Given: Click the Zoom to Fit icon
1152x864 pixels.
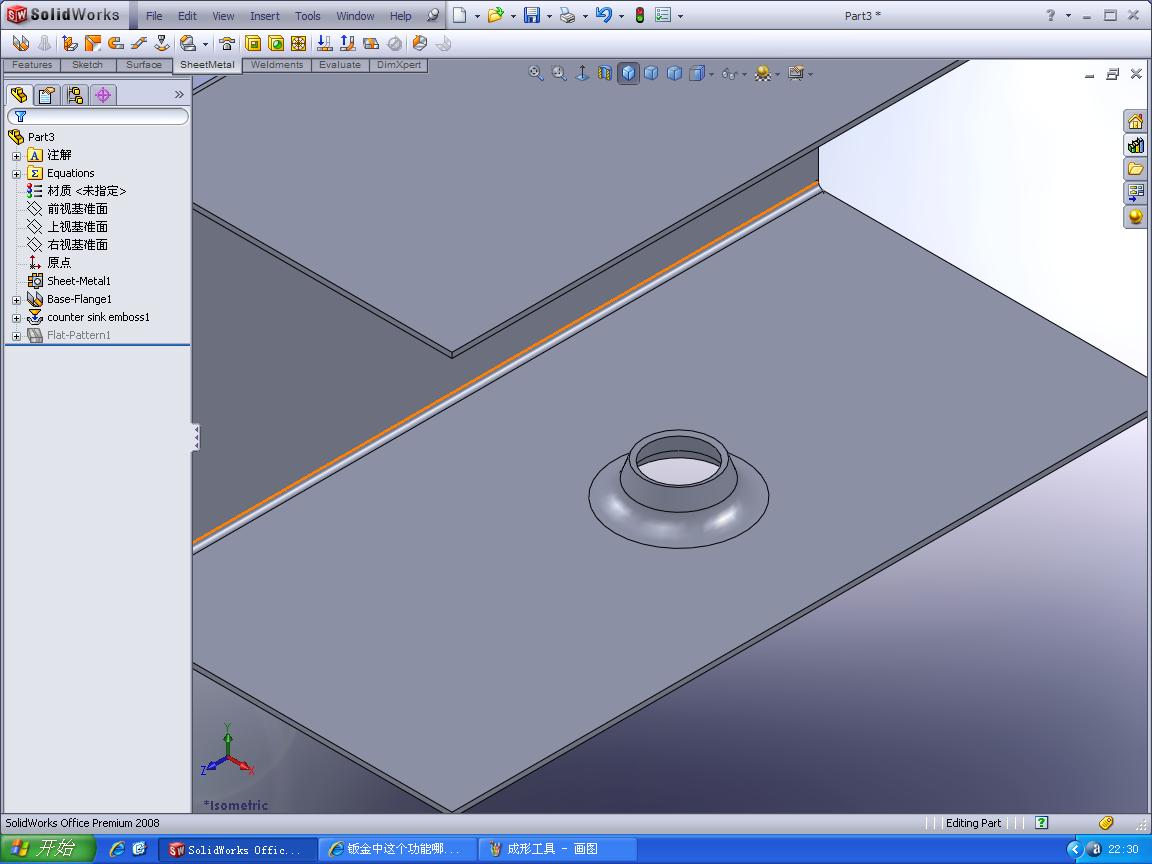Looking at the screenshot, I should point(536,73).
